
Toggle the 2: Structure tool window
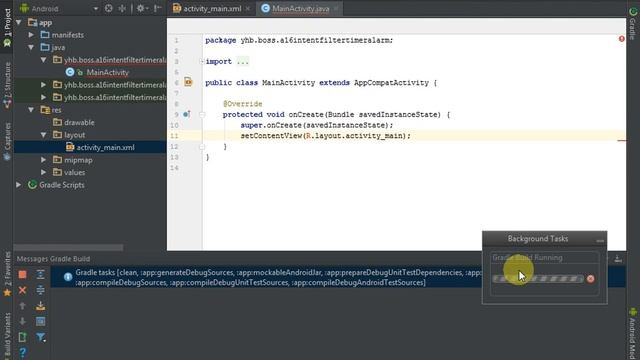(7, 85)
